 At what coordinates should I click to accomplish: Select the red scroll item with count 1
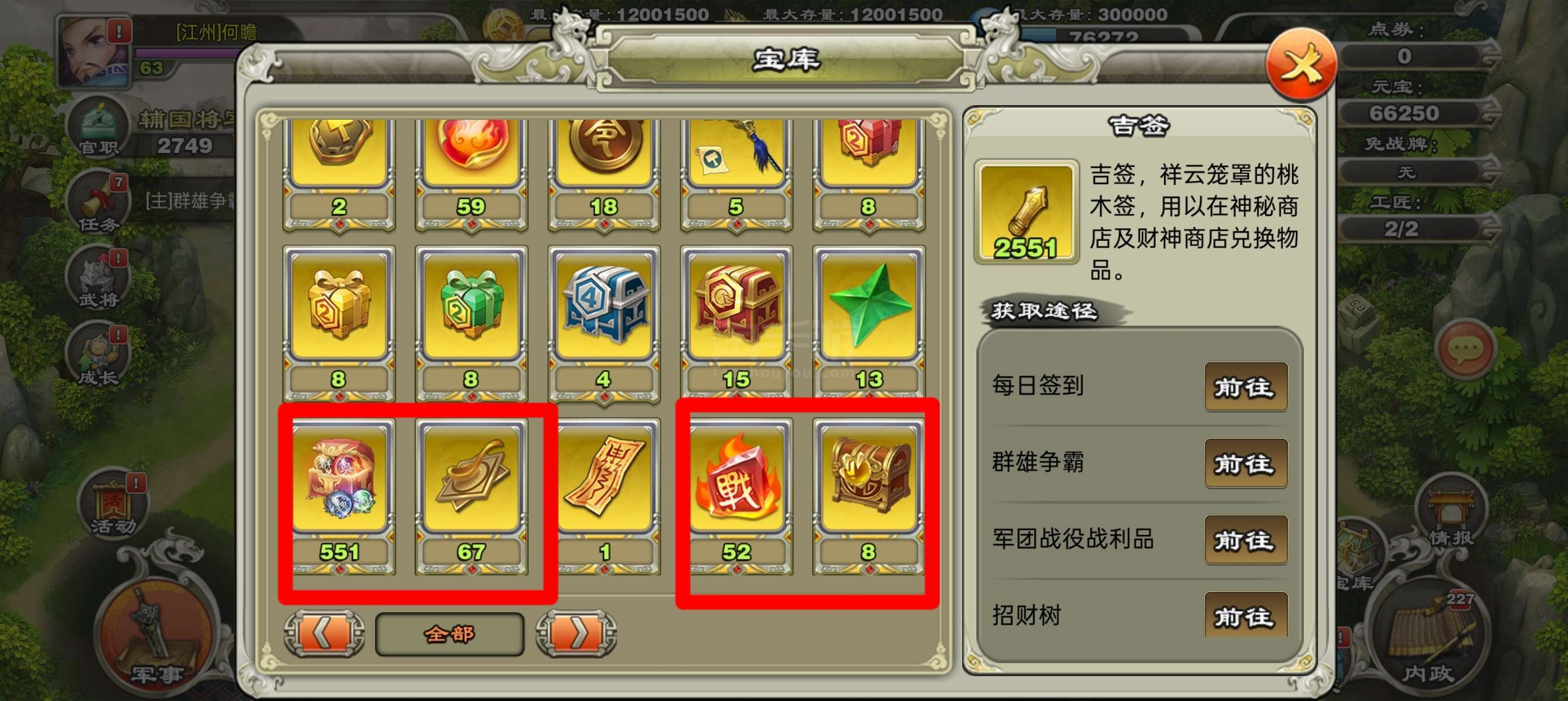click(604, 496)
